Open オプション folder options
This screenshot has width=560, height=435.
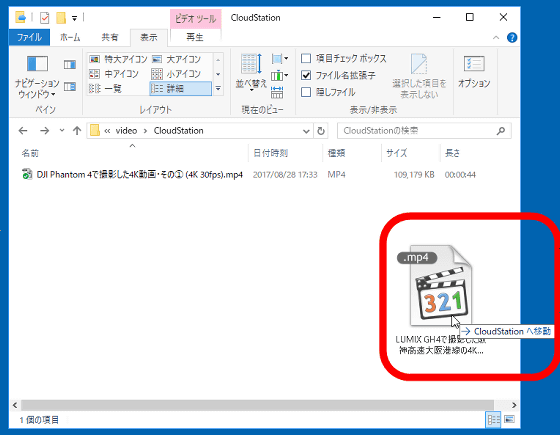[474, 72]
